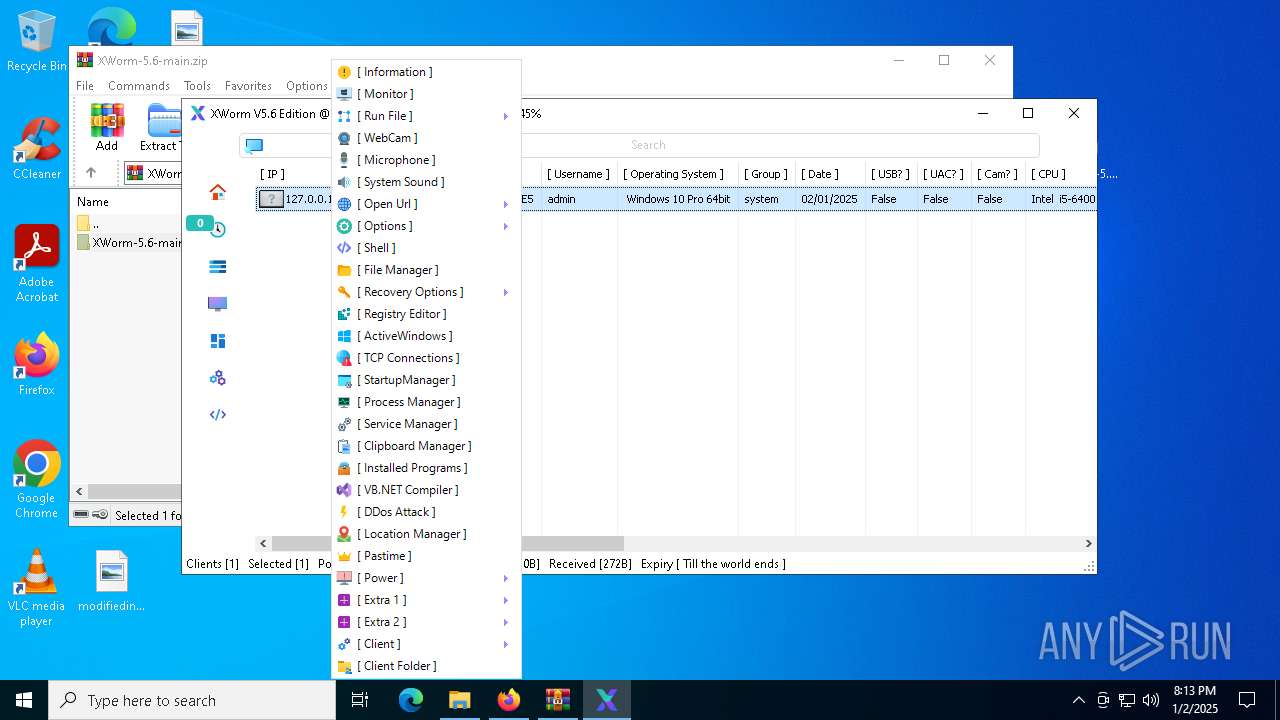Click the XWorm sidebar code brackets icon
1280x720 pixels.
(217, 415)
